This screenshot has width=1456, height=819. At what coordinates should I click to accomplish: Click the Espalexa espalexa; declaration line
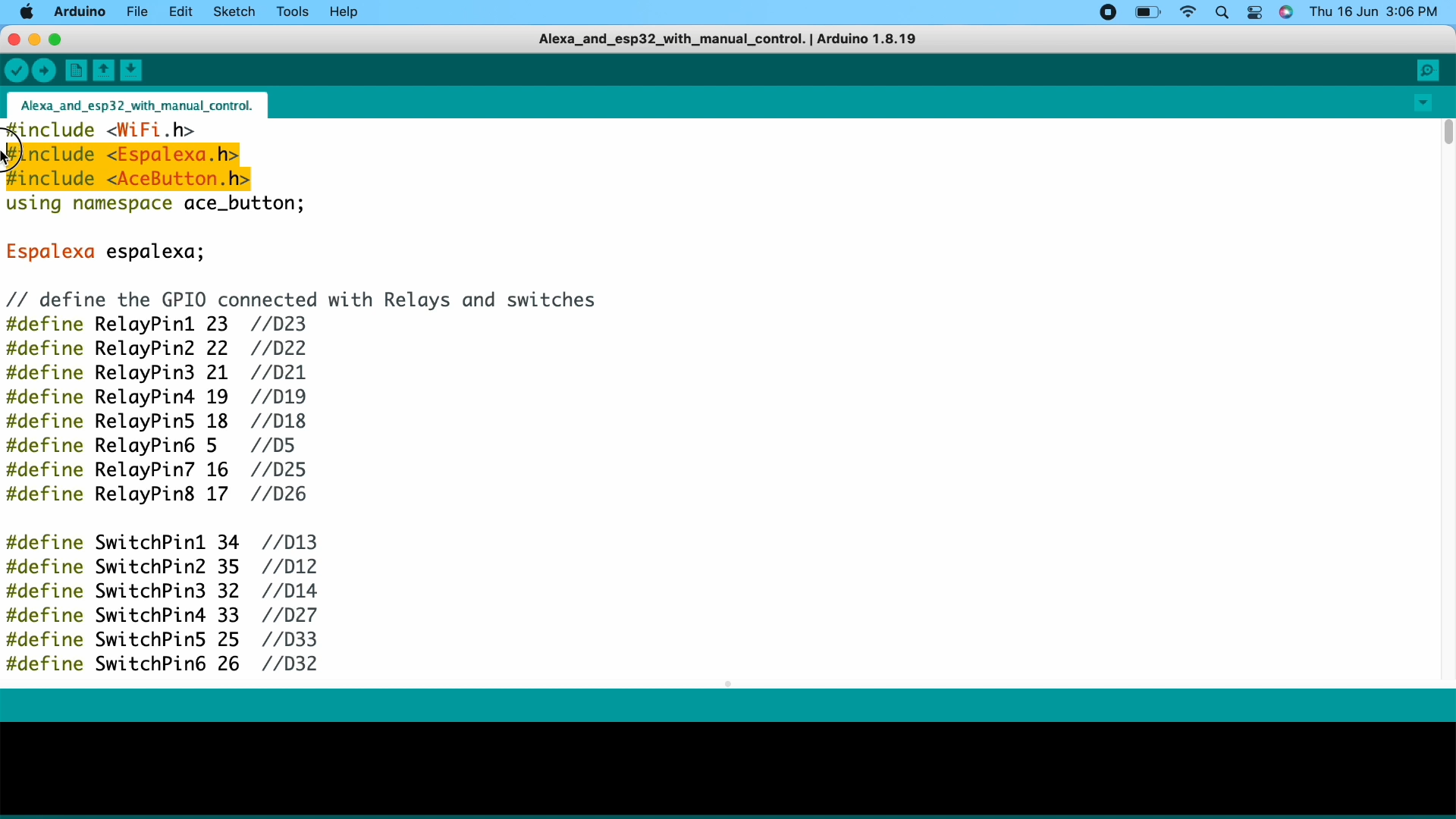click(x=105, y=253)
